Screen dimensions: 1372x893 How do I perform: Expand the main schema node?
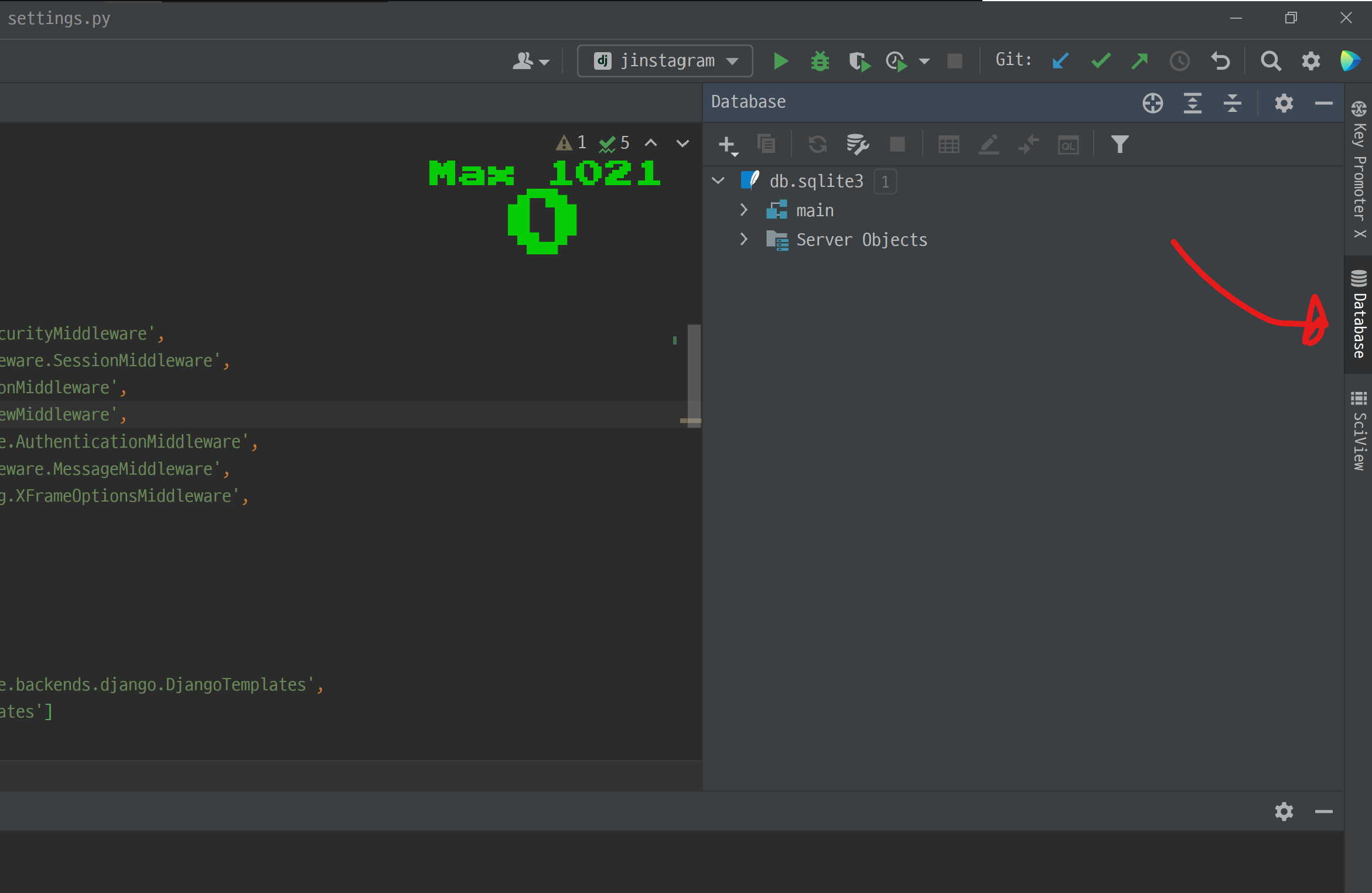click(x=744, y=210)
